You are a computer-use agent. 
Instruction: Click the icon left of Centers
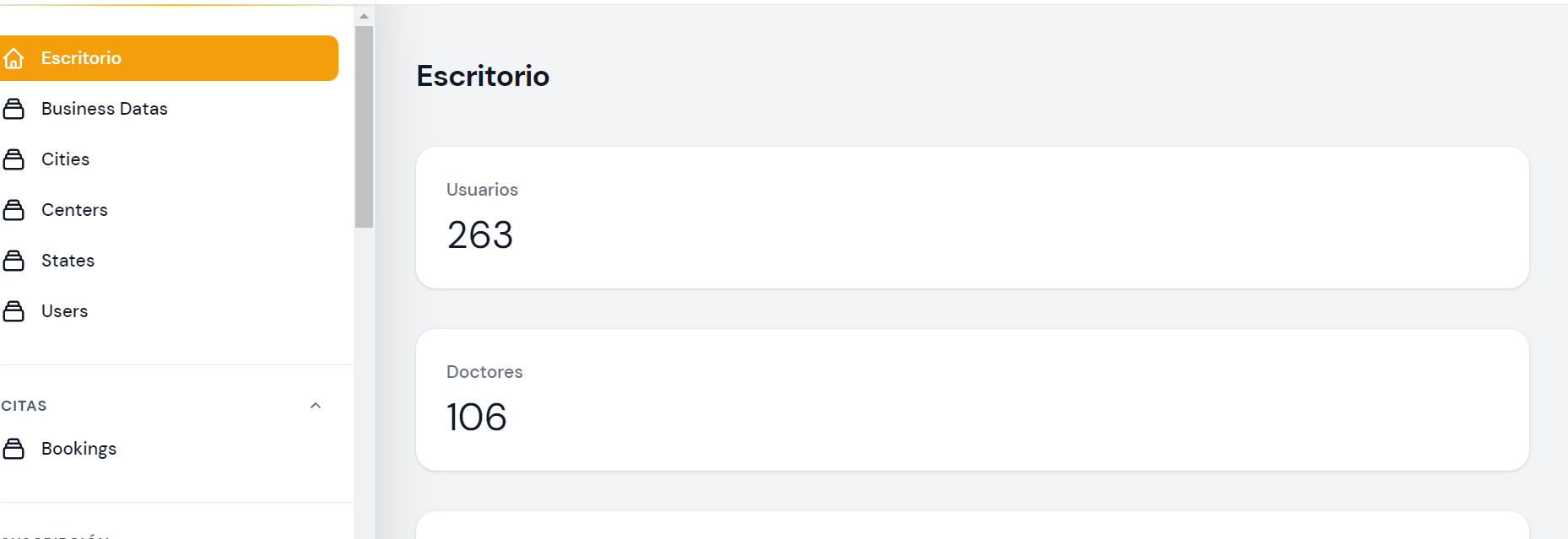point(14,210)
